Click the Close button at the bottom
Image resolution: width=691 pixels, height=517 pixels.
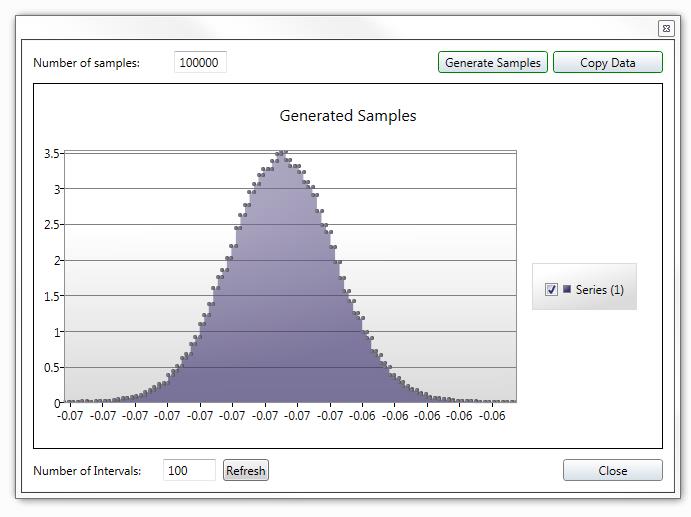click(x=613, y=470)
